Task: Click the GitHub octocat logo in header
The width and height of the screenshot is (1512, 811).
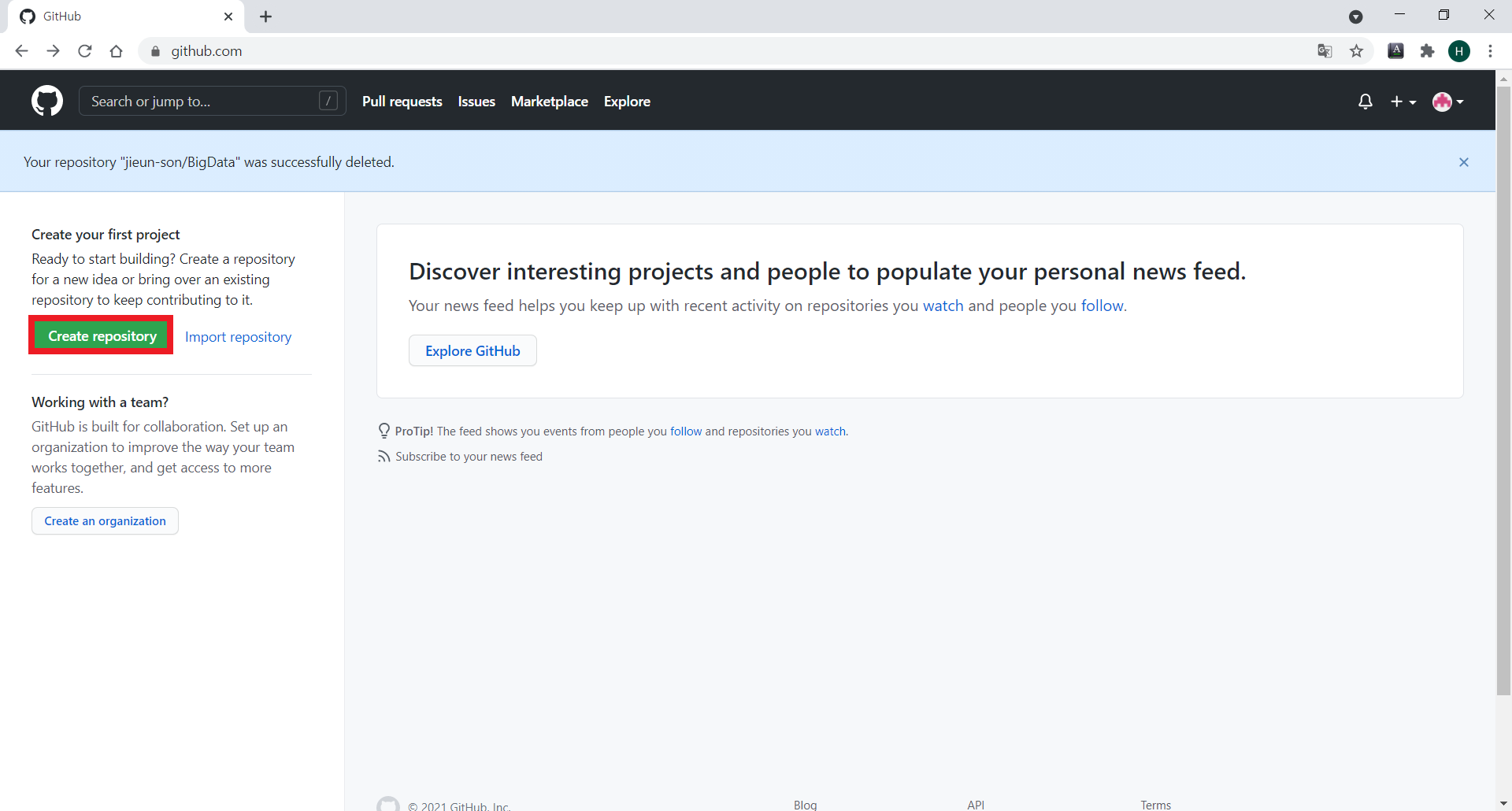Action: click(x=47, y=101)
